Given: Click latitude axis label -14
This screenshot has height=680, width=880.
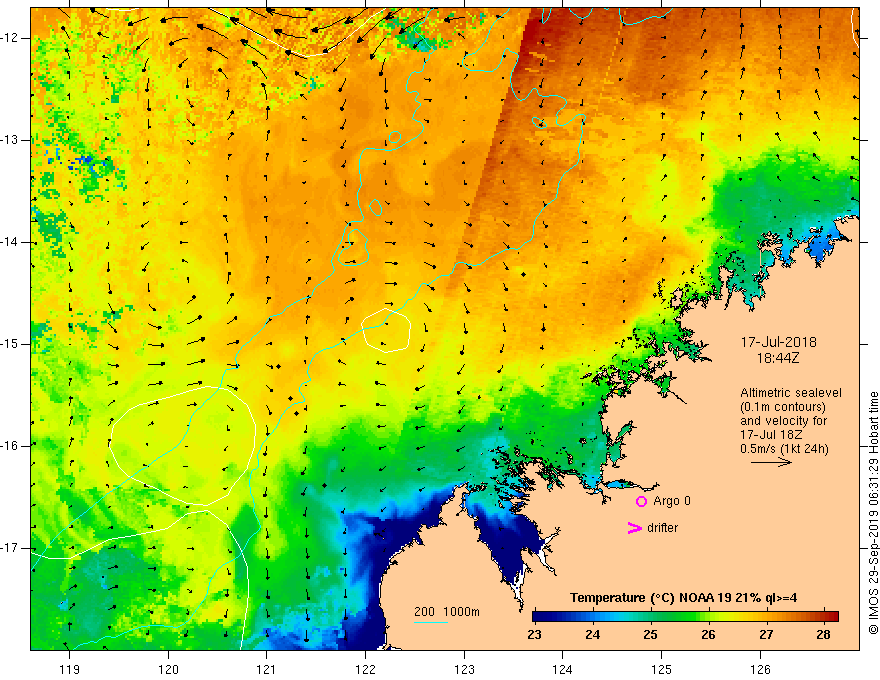Looking at the screenshot, I should pyautogui.click(x=11, y=242).
